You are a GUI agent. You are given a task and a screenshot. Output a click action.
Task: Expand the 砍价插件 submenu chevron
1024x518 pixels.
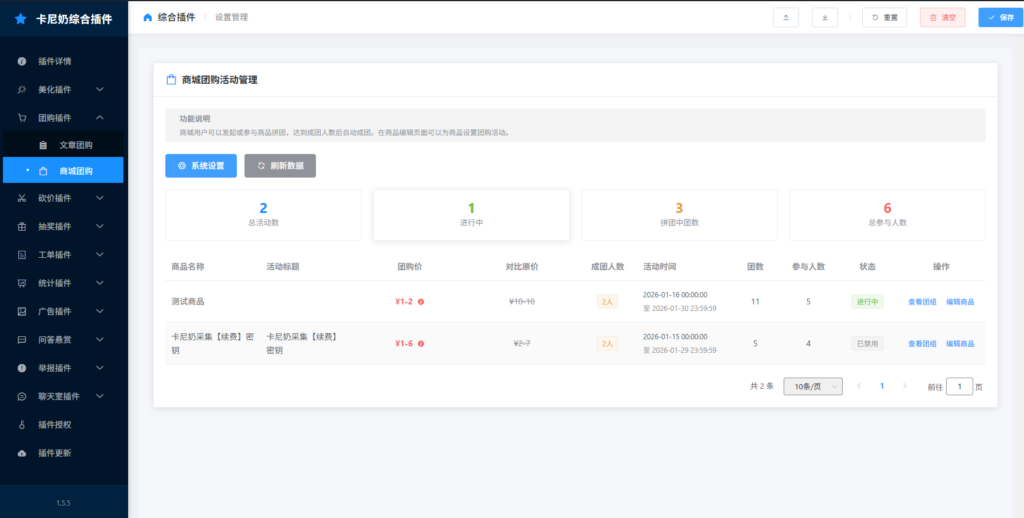100,198
